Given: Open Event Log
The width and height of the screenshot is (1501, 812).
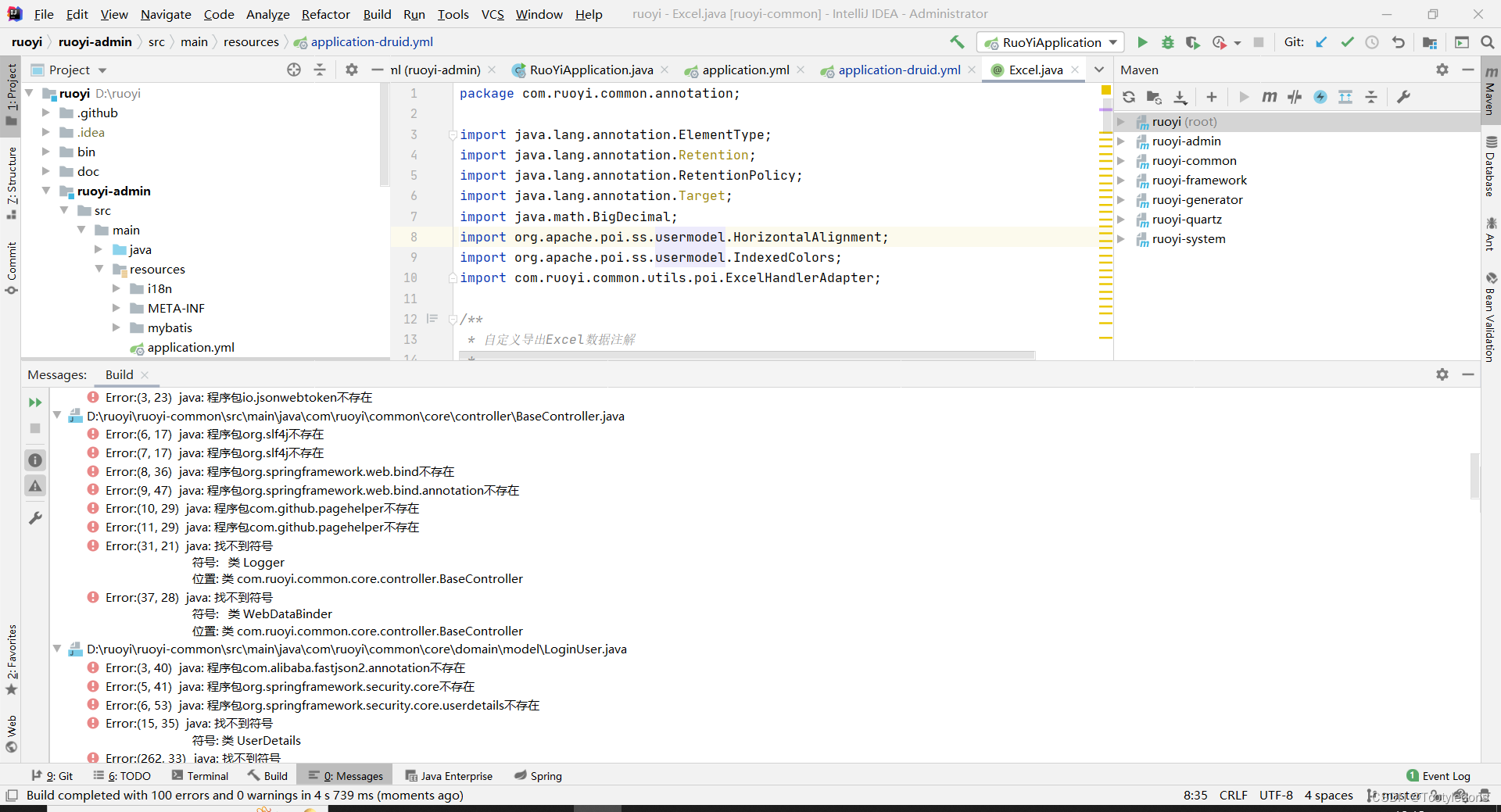Looking at the screenshot, I should [x=1438, y=776].
